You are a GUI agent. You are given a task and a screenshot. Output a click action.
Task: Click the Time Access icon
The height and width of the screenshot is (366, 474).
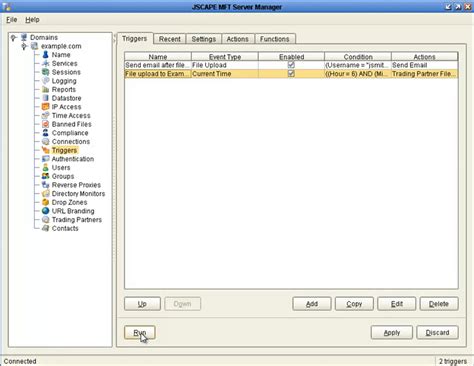click(x=46, y=115)
